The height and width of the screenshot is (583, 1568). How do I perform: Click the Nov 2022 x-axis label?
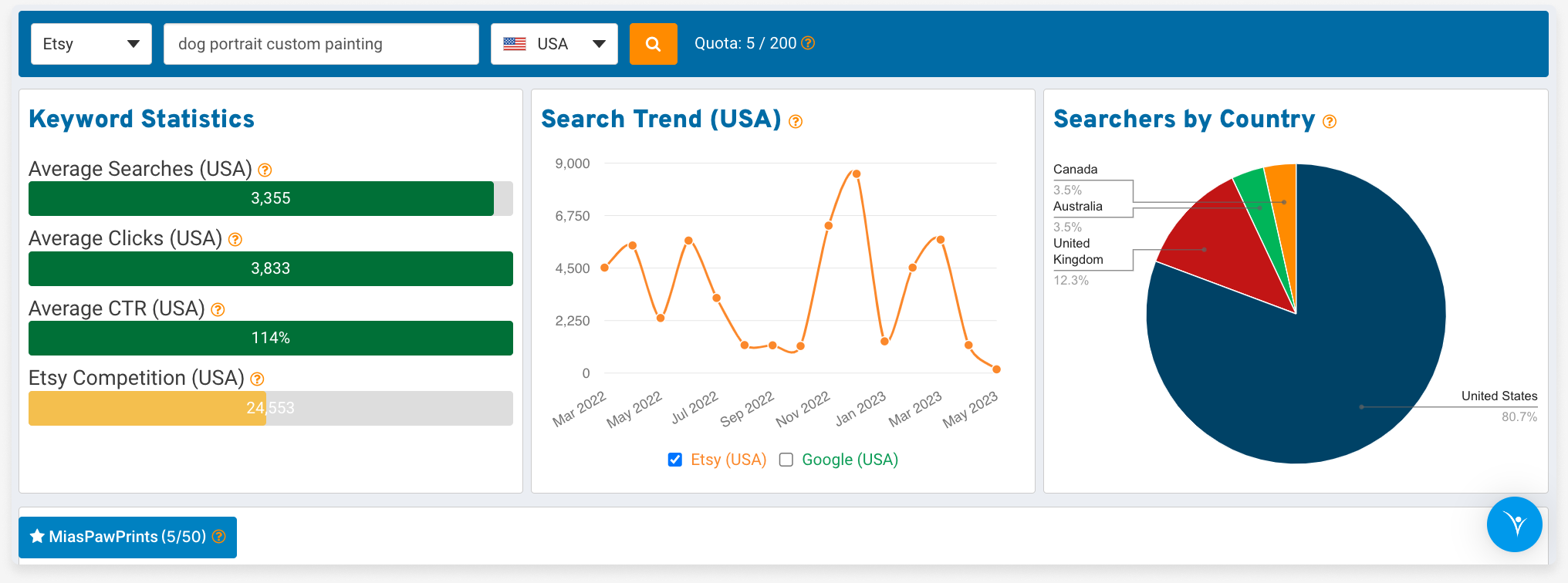pyautogui.click(x=803, y=409)
